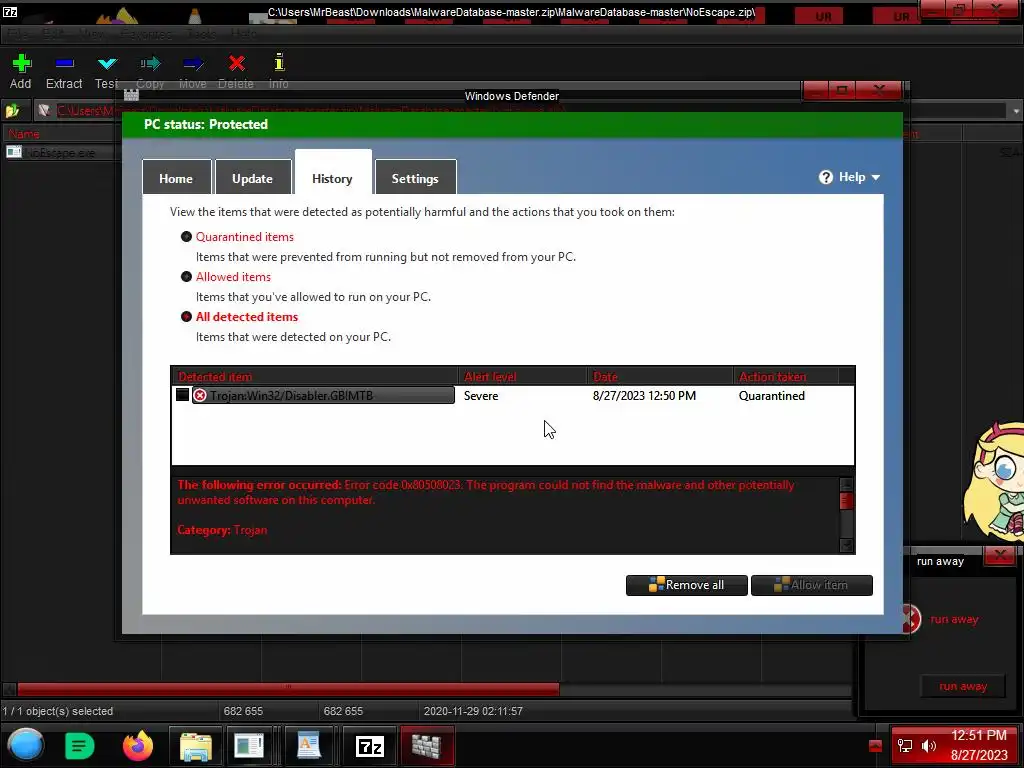This screenshot has width=1024, height=768.
Task: Click the red error icon in run away dialog
Action: click(909, 619)
